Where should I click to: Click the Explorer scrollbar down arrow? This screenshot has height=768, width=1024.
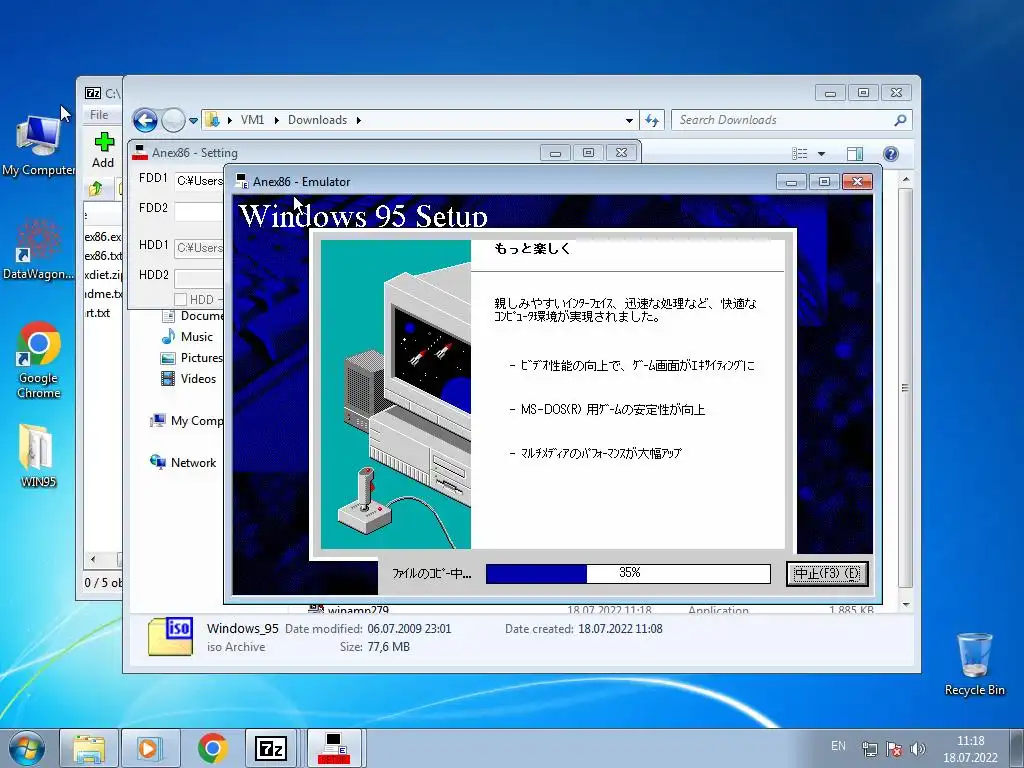coord(906,605)
